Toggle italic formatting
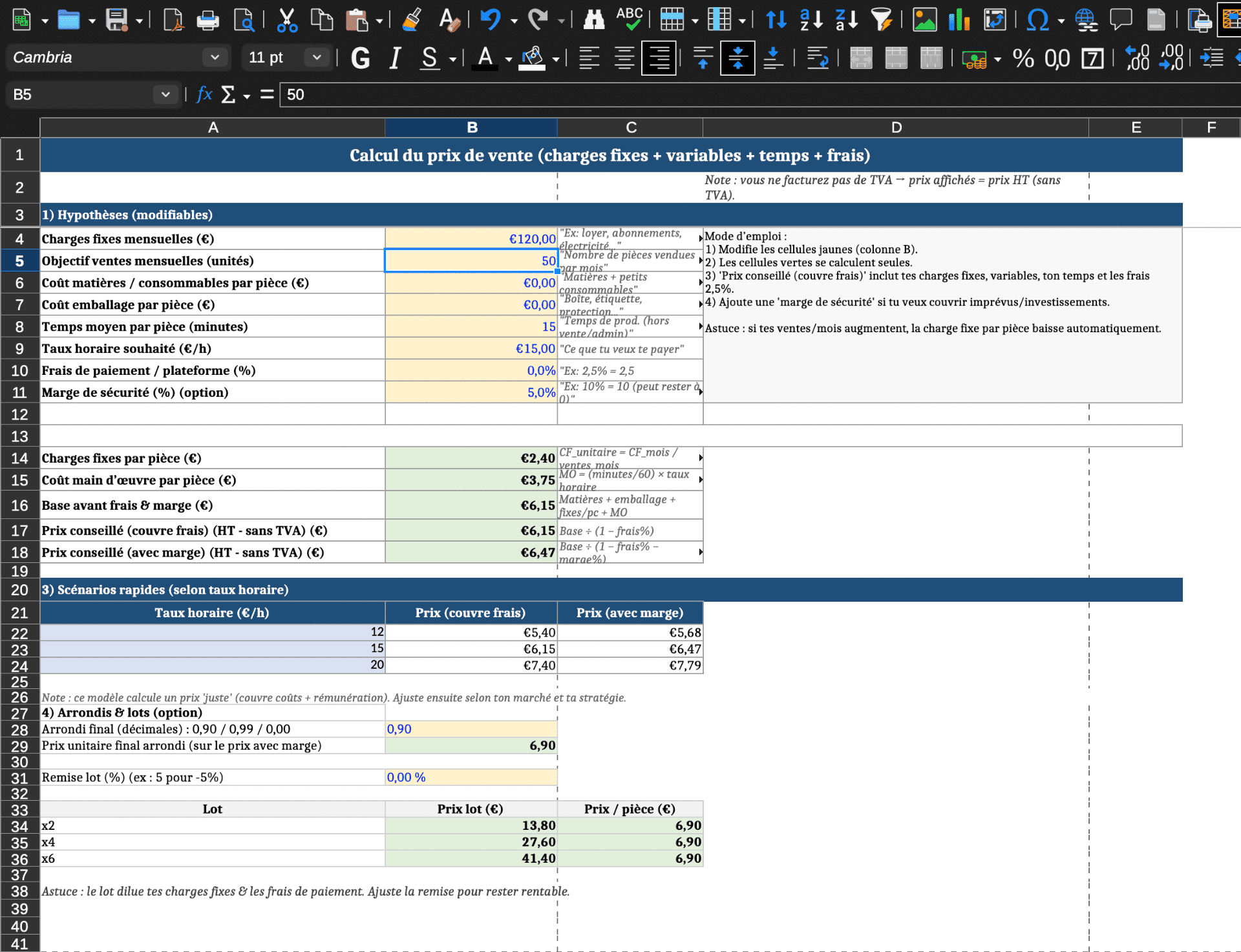 tap(395, 59)
